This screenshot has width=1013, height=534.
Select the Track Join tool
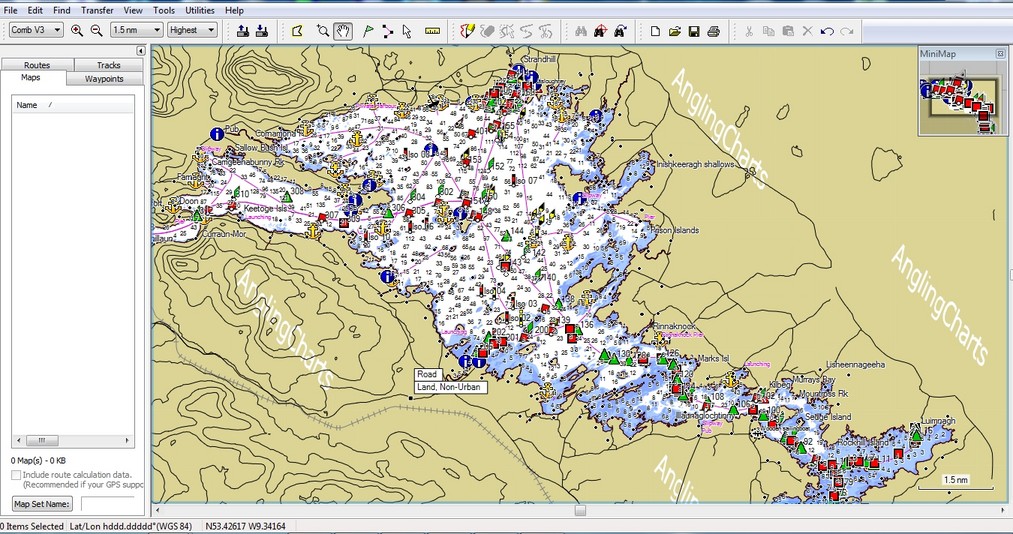[x=527, y=30]
